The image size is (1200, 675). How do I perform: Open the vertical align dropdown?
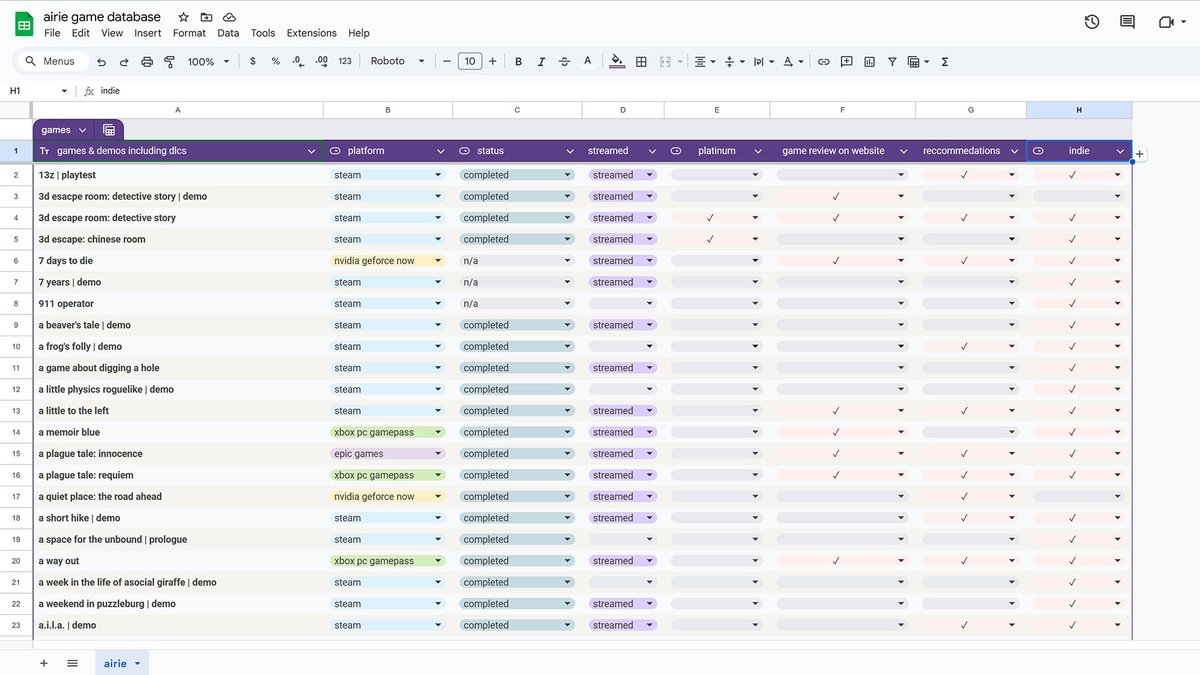tap(734, 62)
